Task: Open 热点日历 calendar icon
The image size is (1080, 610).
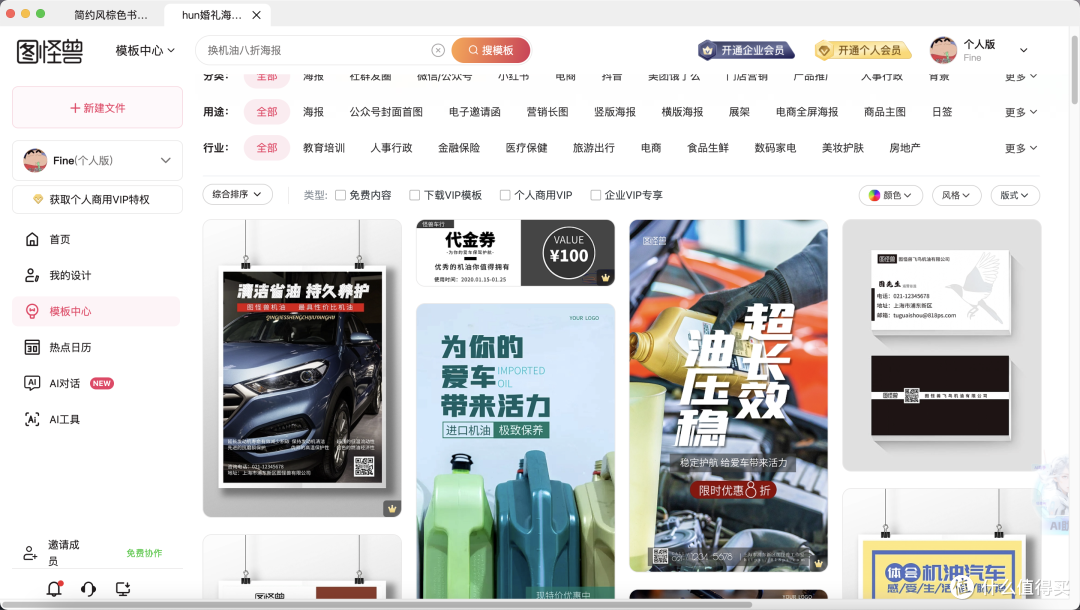Action: (x=32, y=348)
